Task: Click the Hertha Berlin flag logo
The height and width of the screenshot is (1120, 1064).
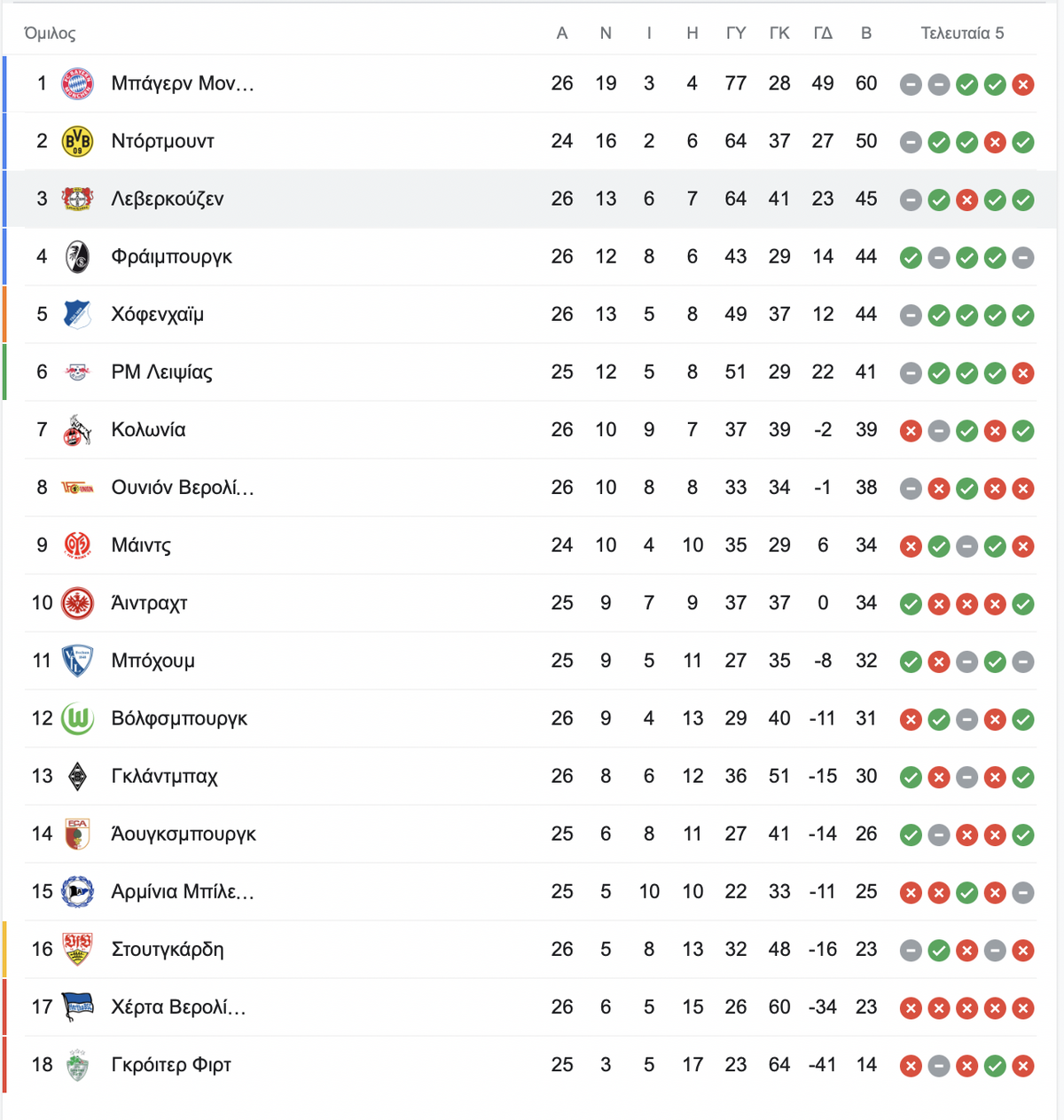Action: click(77, 1006)
